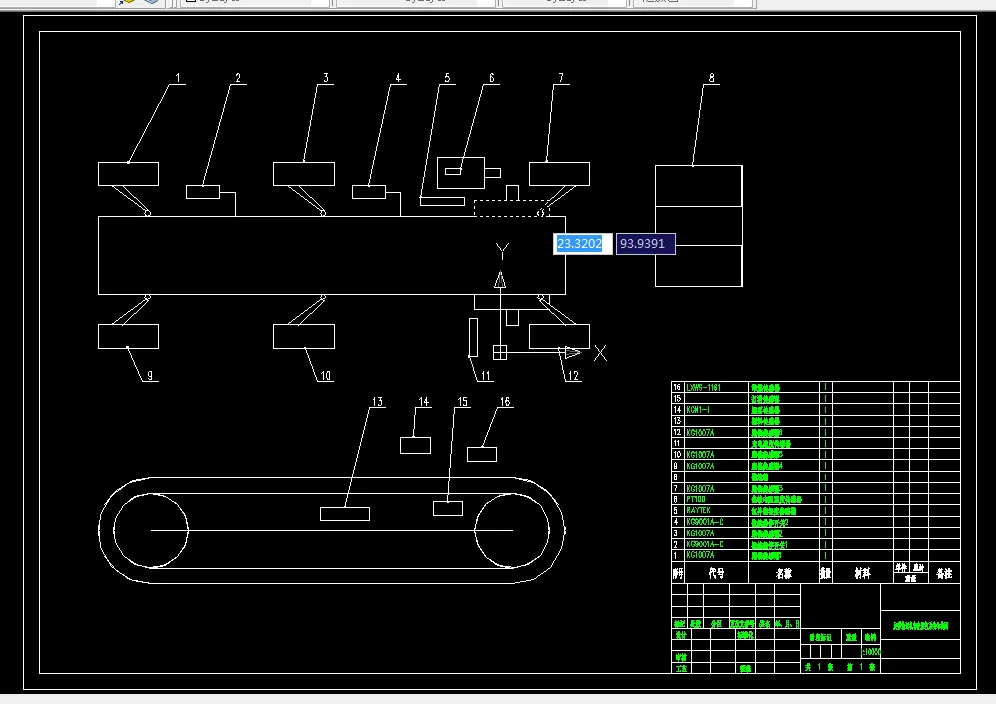Image resolution: width=996 pixels, height=704 pixels.
Task: Select callout number 1 in the drawing
Action: click(178, 78)
